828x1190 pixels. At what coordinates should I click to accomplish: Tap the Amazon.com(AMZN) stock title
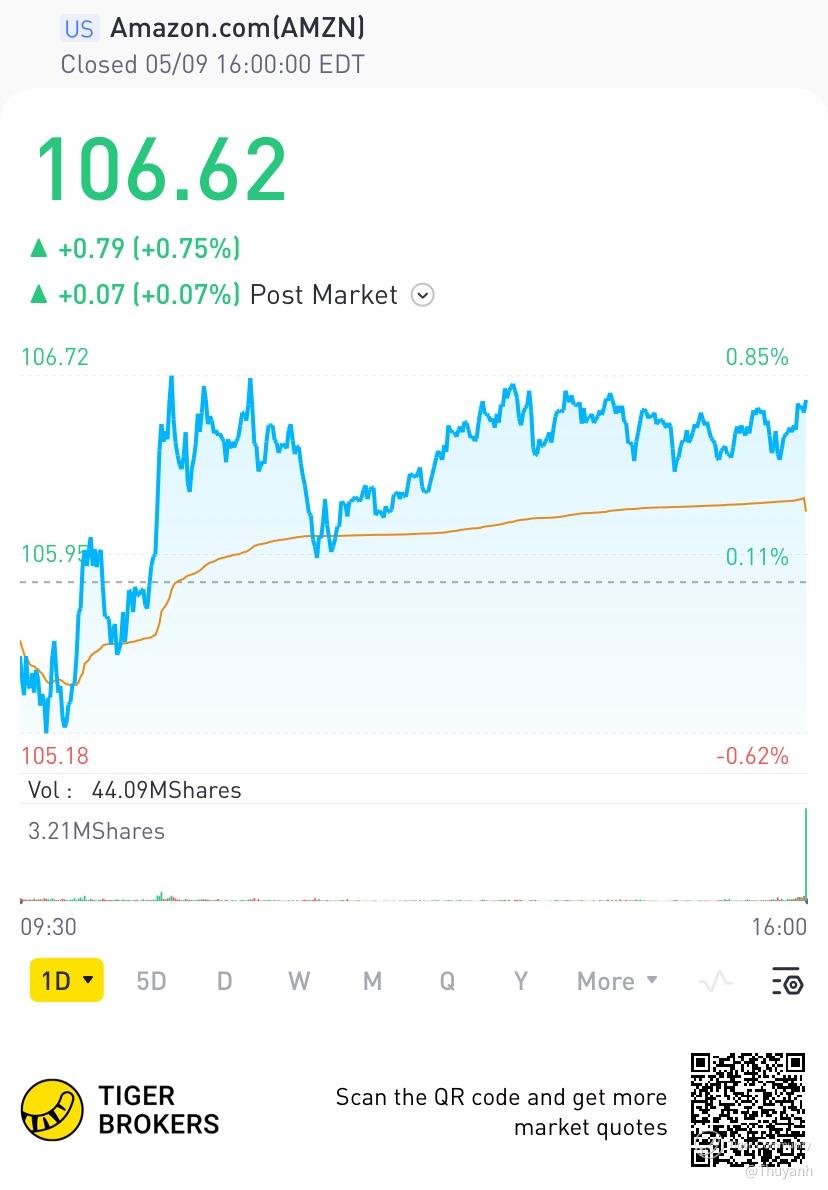[237, 28]
